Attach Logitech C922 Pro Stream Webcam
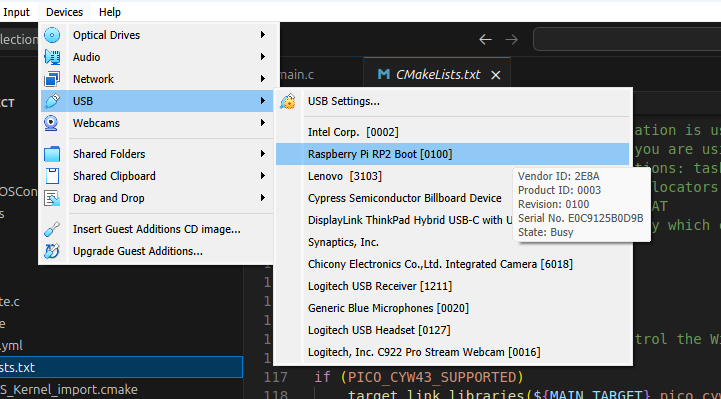This screenshot has height=399, width=721. point(452,352)
